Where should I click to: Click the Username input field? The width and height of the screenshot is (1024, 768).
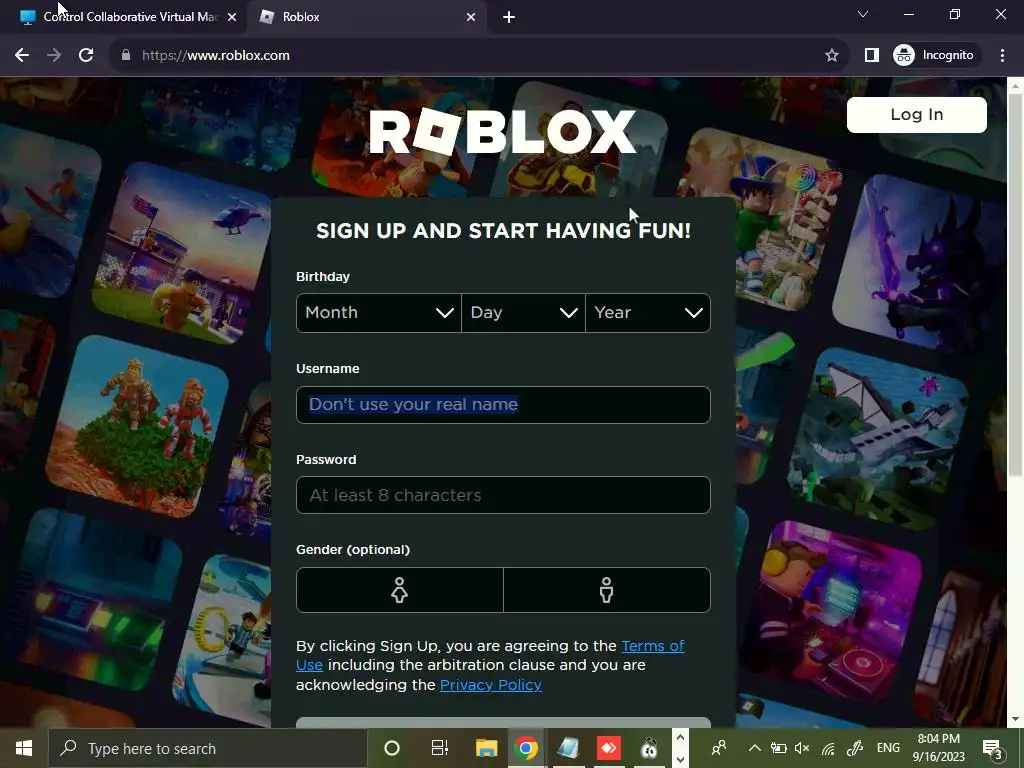click(503, 405)
